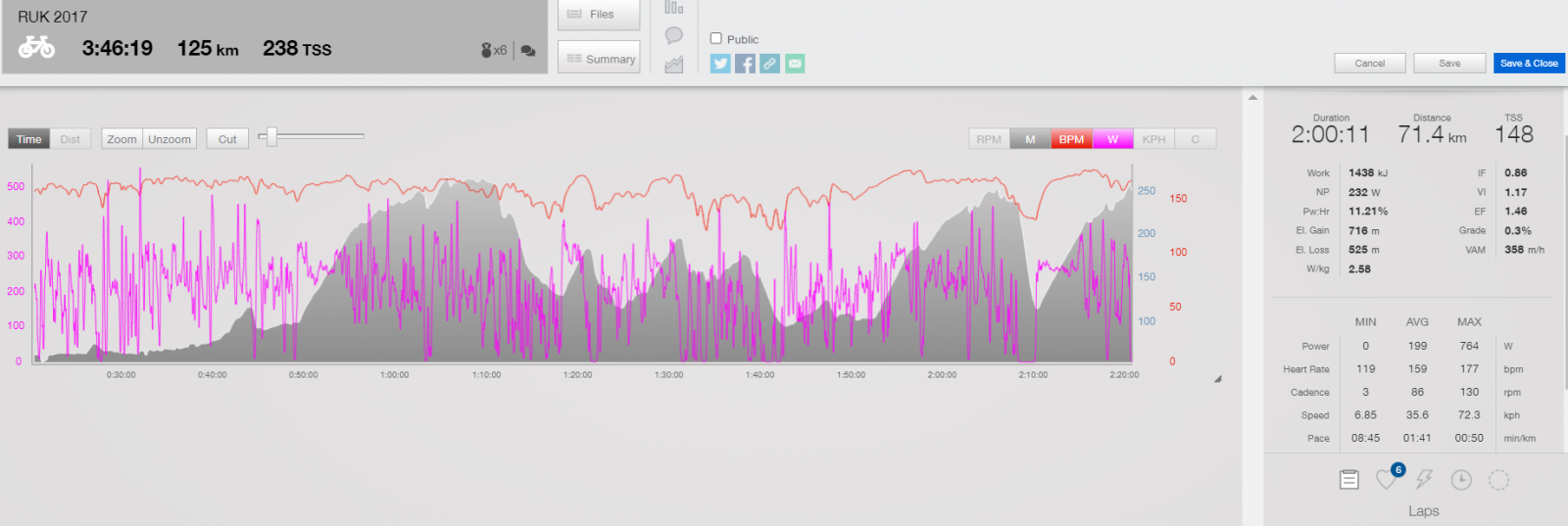This screenshot has width=1568, height=526.
Task: Email the workout via envelope icon
Action: click(795, 64)
